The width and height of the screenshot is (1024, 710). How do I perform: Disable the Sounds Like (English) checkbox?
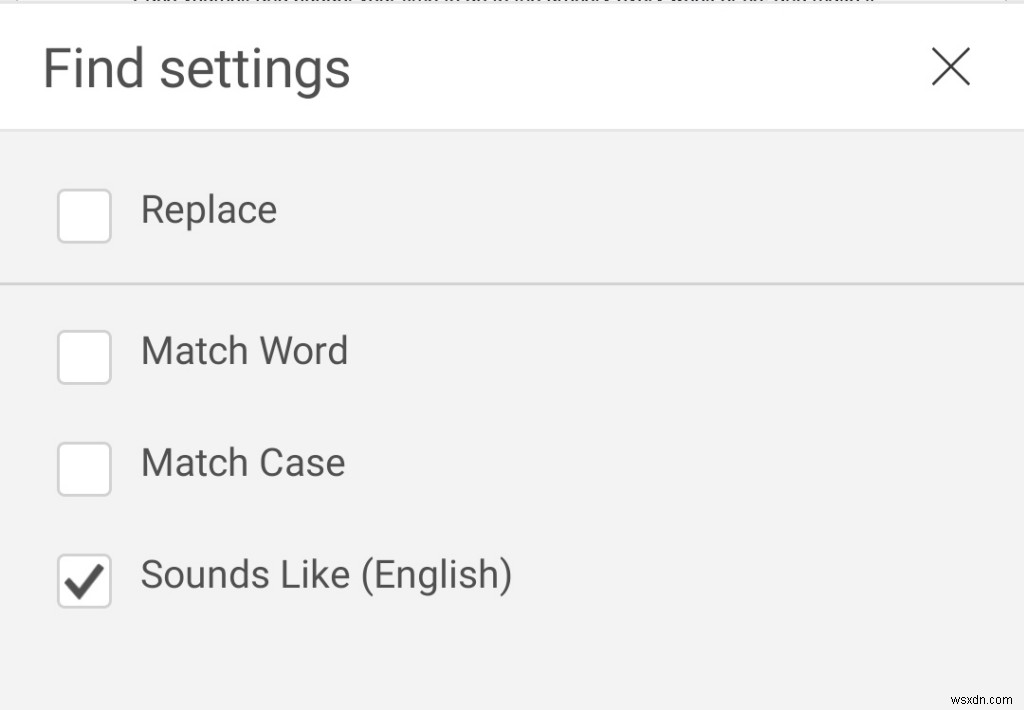(84, 581)
